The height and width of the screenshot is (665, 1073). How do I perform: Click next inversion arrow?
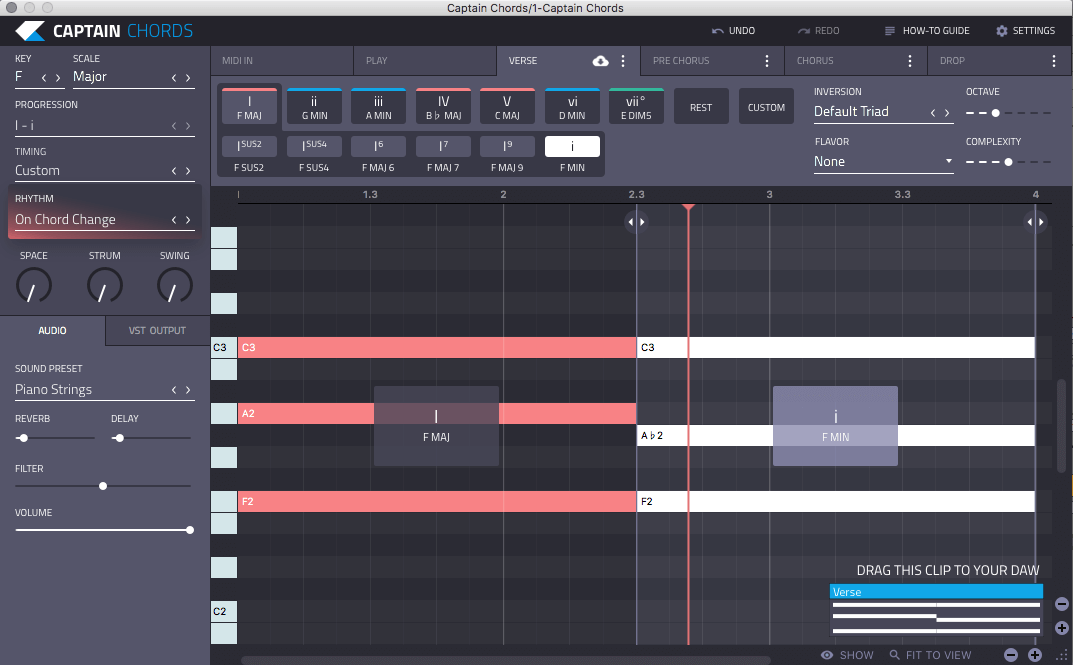(x=947, y=113)
